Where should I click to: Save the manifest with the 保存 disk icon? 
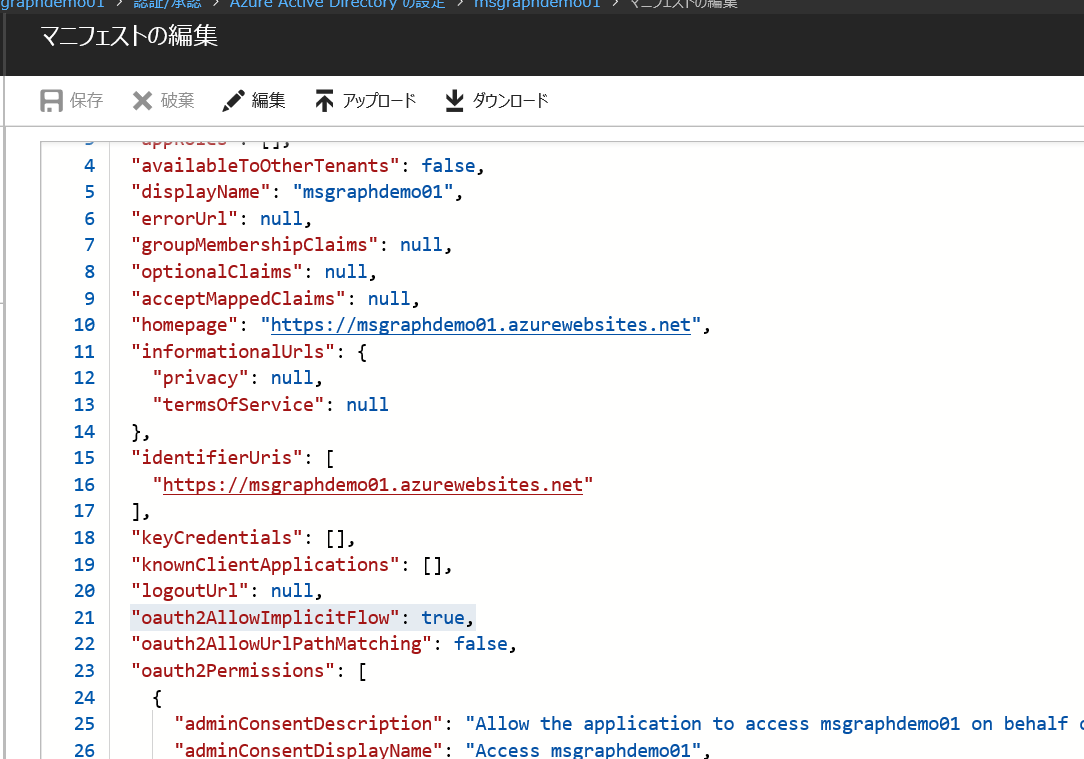(x=50, y=100)
